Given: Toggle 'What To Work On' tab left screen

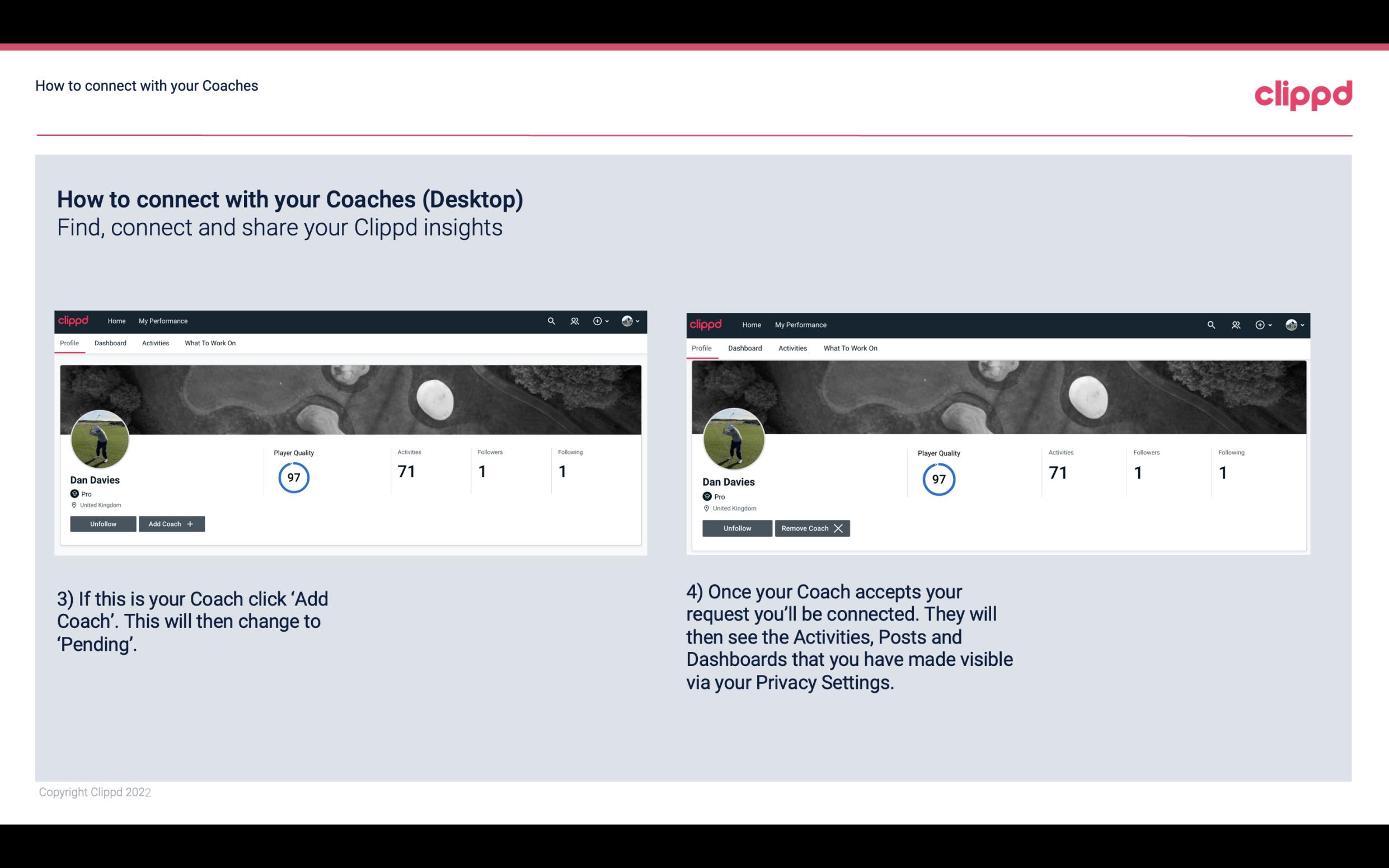Looking at the screenshot, I should [x=209, y=343].
